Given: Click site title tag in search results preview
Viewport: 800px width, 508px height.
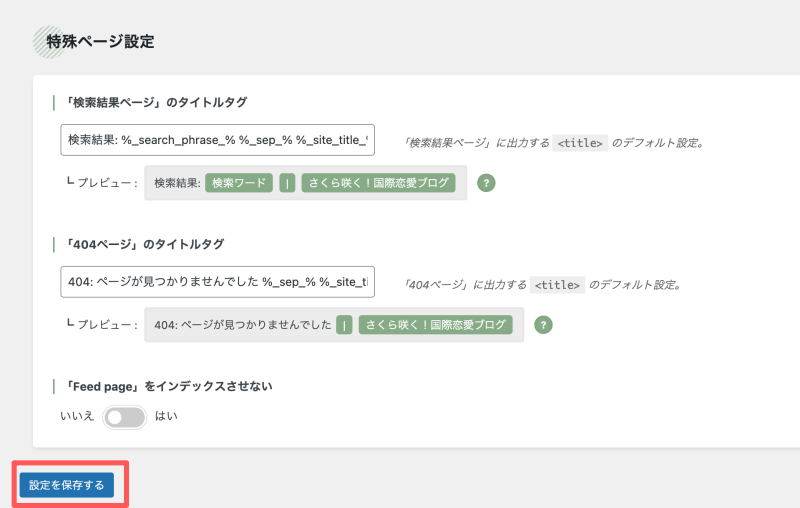Looking at the screenshot, I should pyautogui.click(x=378, y=183).
